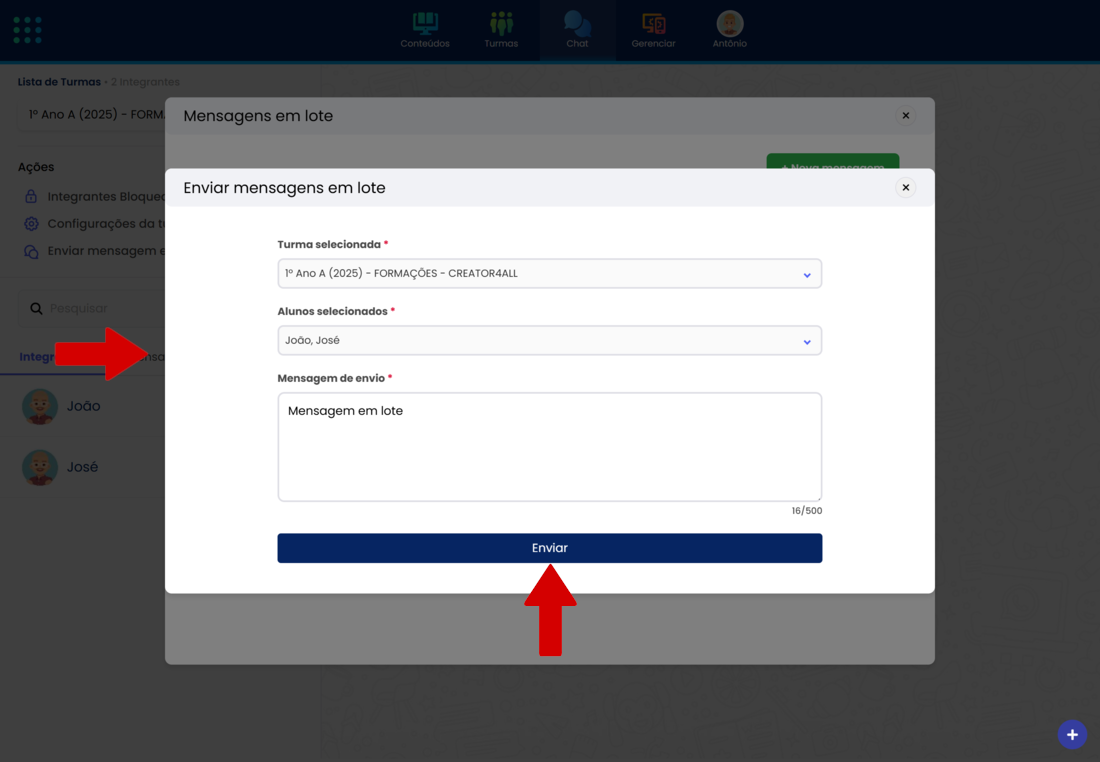Close the Enviar mensagens em lote dialog

[905, 188]
